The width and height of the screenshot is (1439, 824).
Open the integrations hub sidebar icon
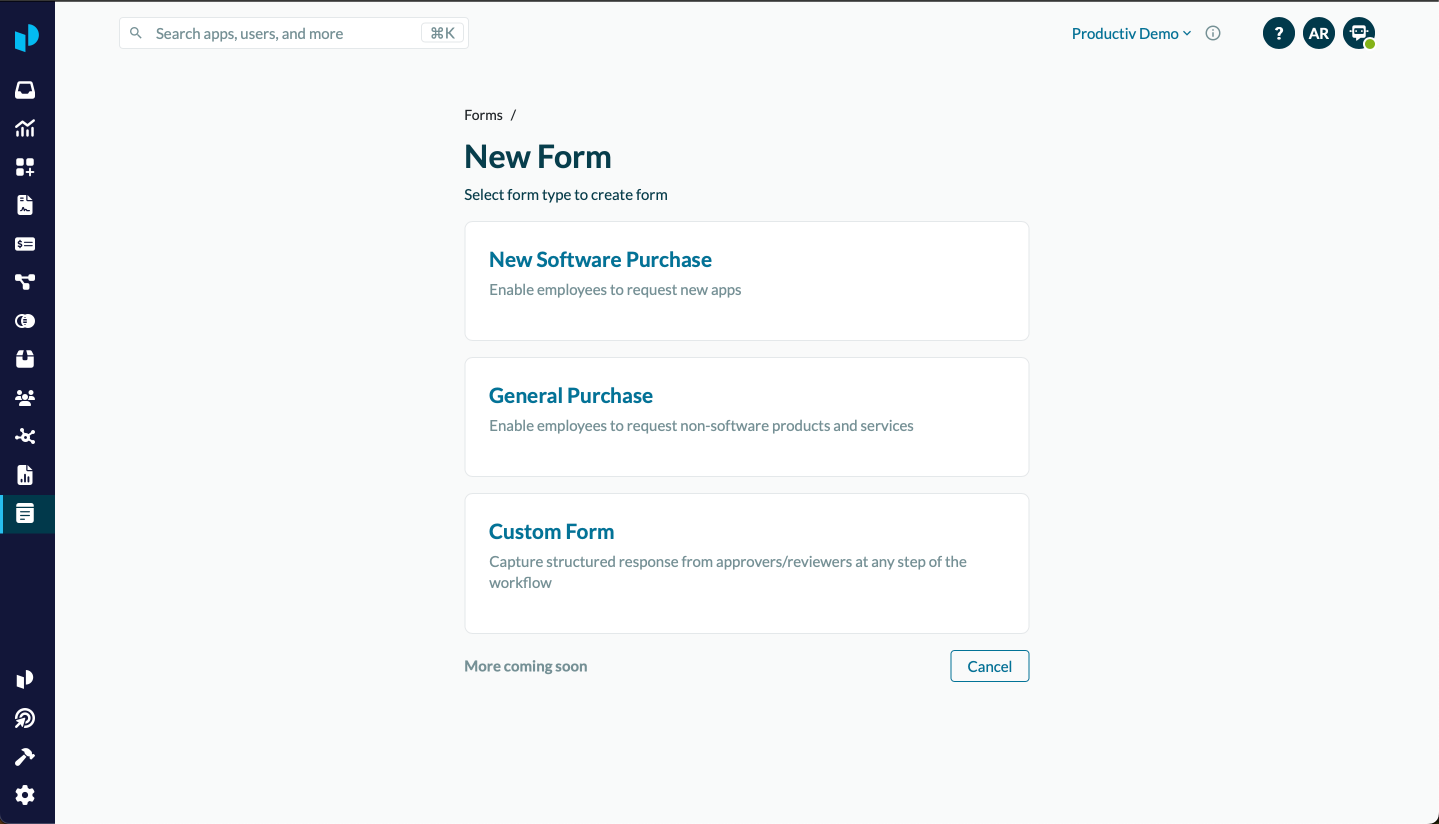(x=25, y=436)
